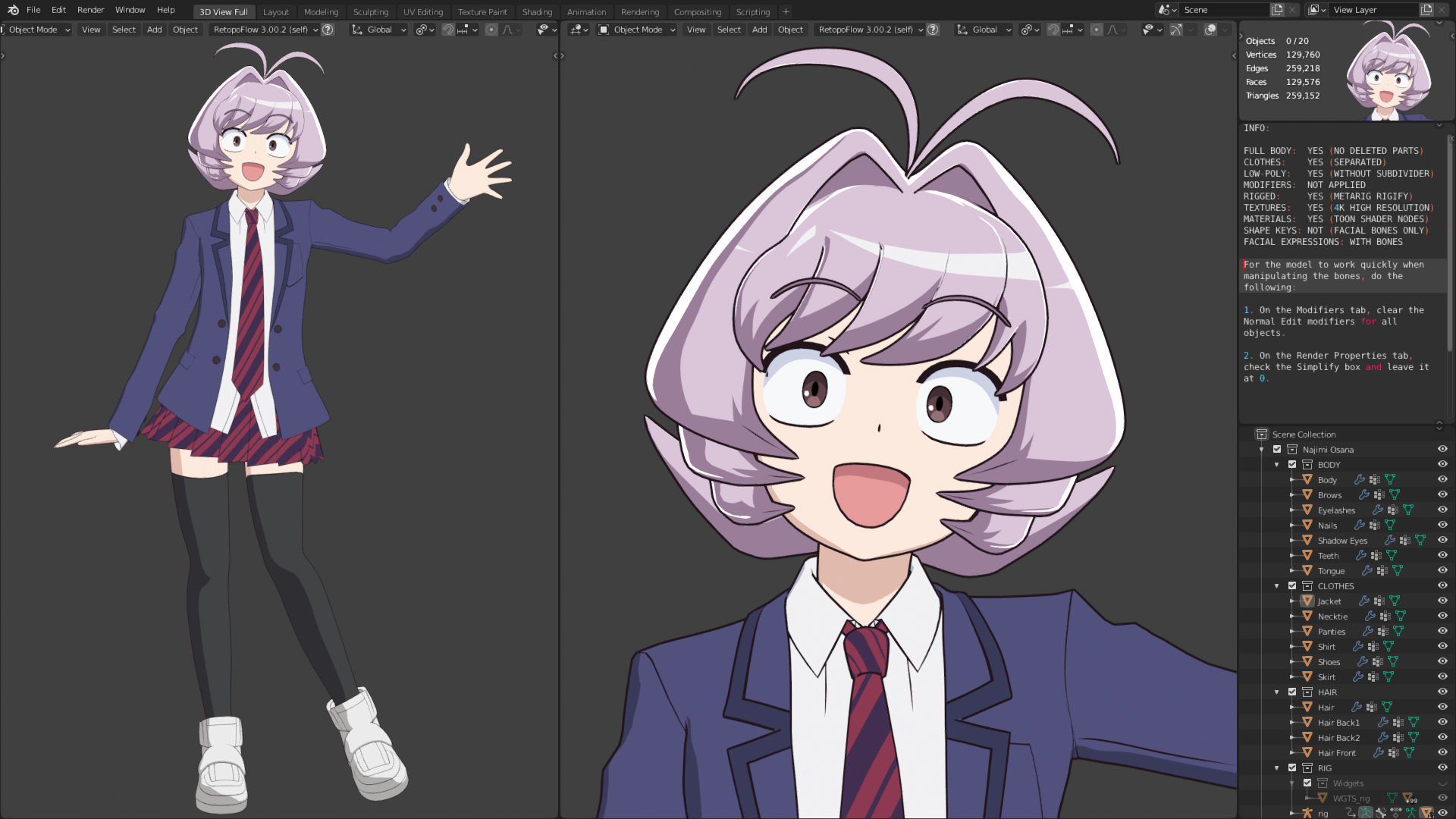This screenshot has height=819, width=1456.
Task: Add a new view layer icon
Action: [1426, 10]
